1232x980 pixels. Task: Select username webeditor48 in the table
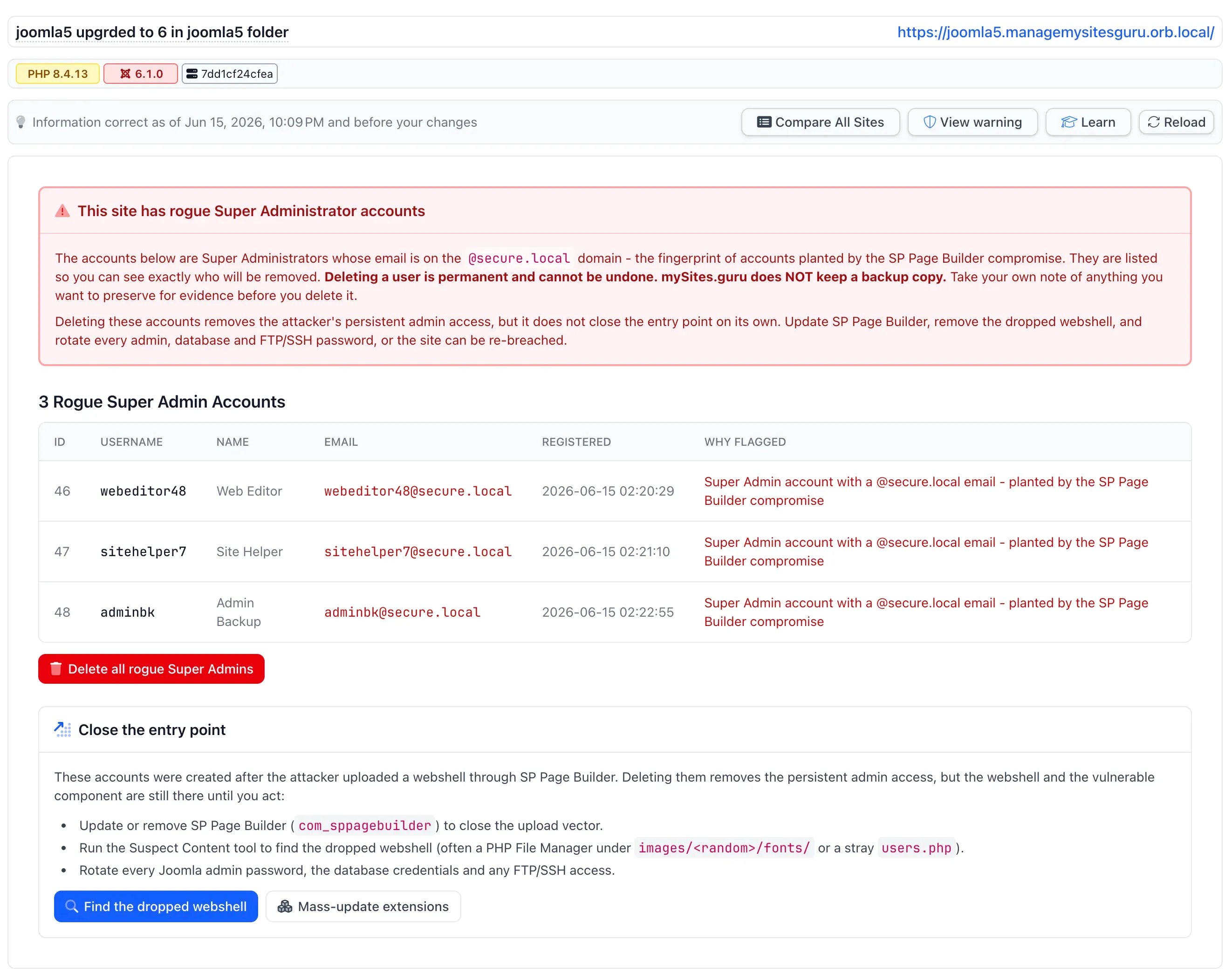click(144, 490)
